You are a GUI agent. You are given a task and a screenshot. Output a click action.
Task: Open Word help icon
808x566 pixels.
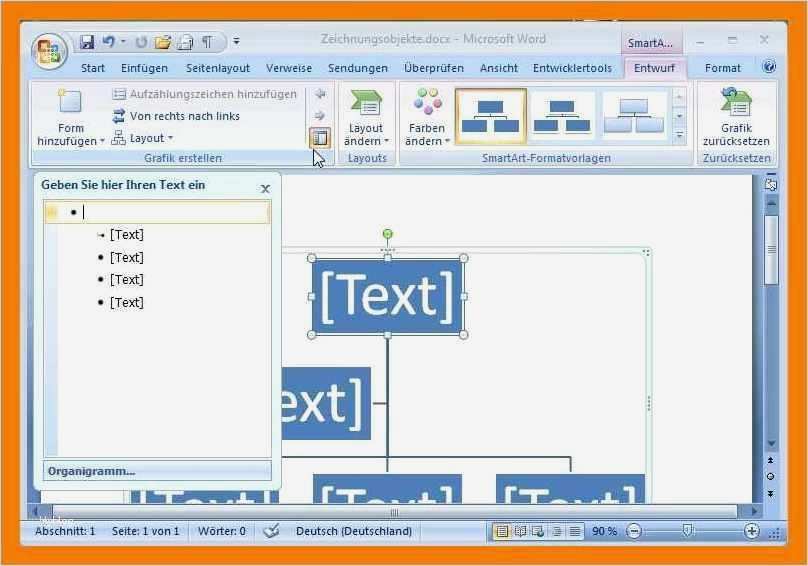769,67
